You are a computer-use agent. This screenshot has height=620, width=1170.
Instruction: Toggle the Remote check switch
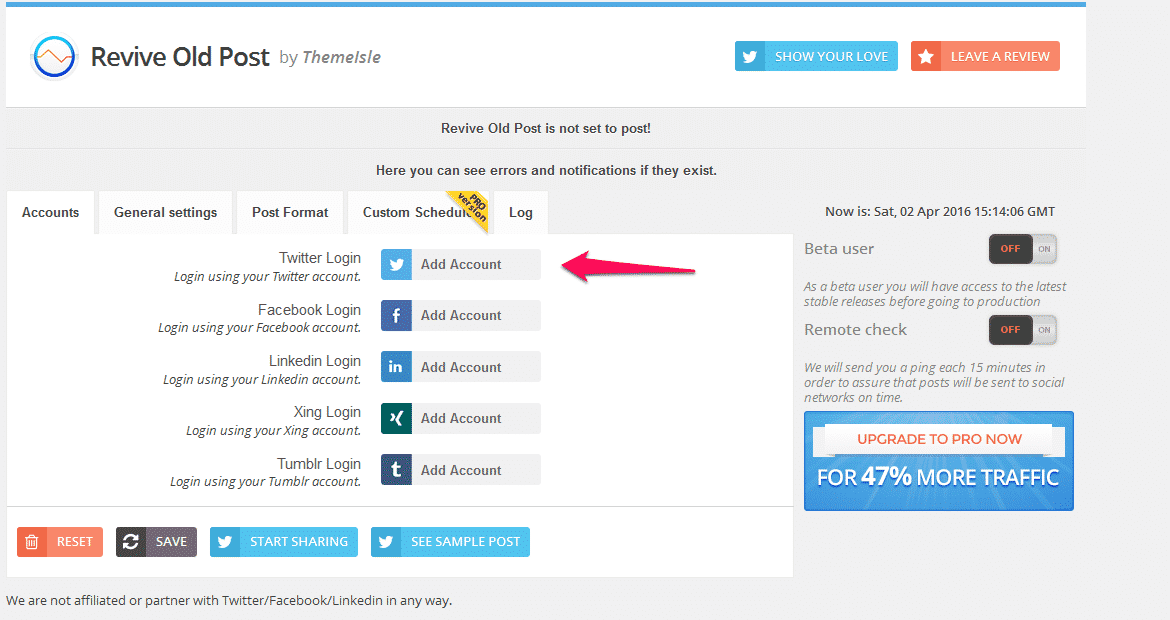pyautogui.click(x=1023, y=330)
